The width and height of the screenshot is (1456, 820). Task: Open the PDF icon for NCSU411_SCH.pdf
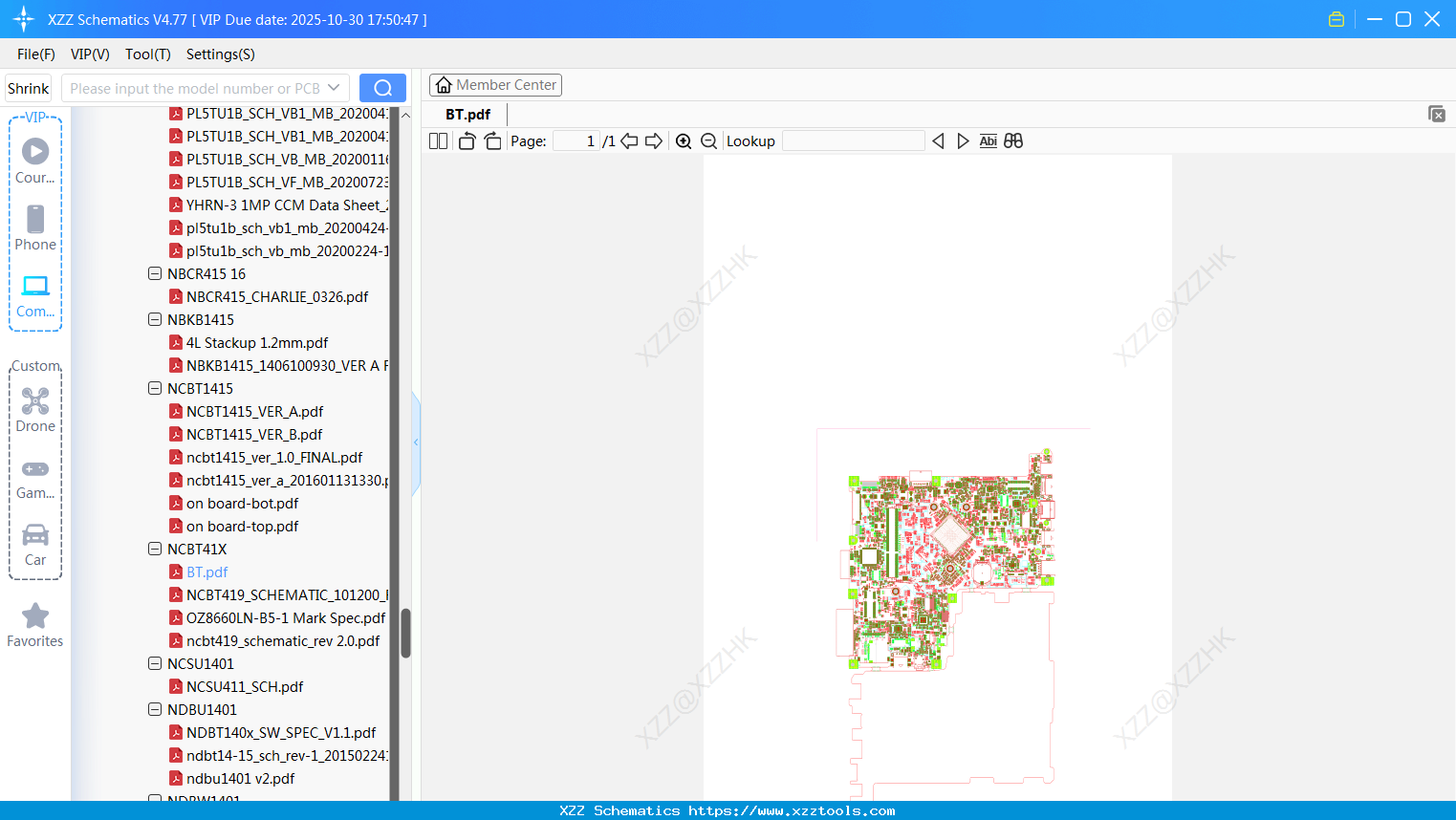[176, 686]
